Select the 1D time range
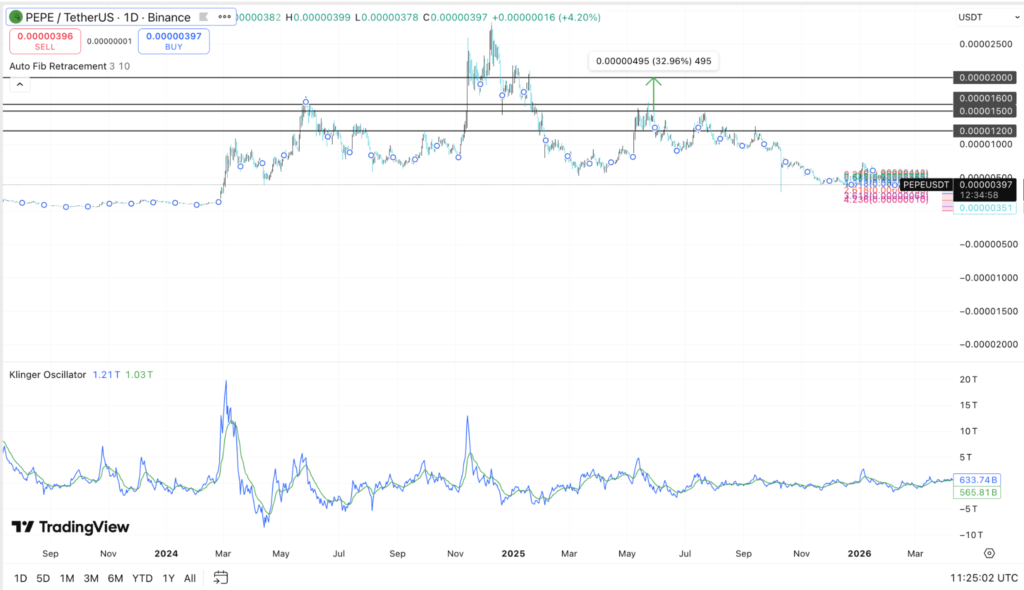 18,578
